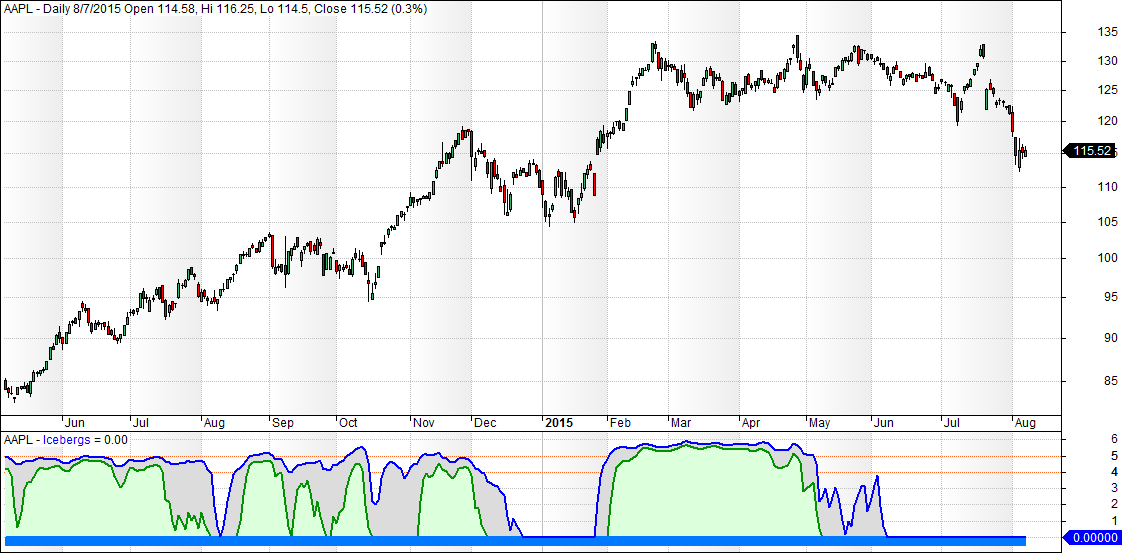Click the 135 price axis label
1122x553 pixels.
[1080, 32]
